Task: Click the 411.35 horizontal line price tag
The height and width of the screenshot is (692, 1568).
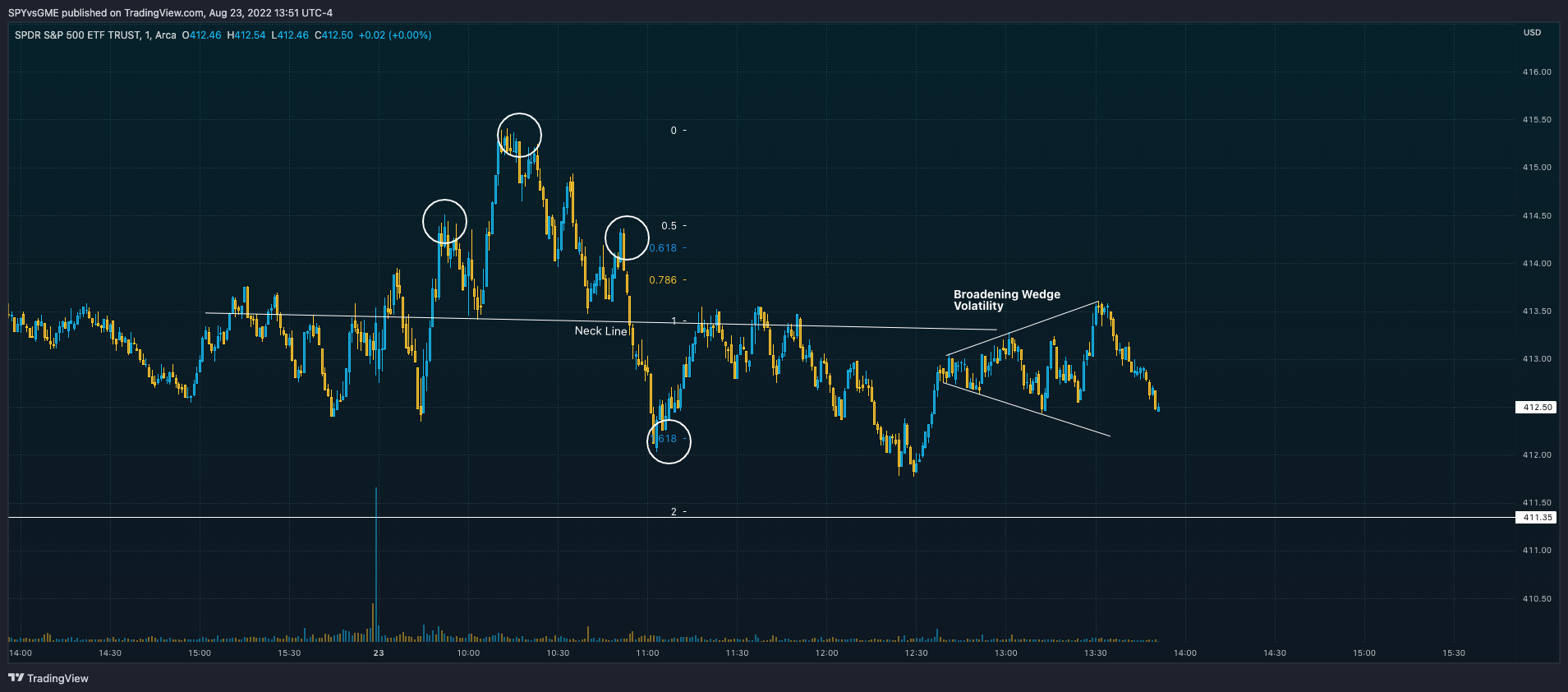Action: click(1535, 518)
